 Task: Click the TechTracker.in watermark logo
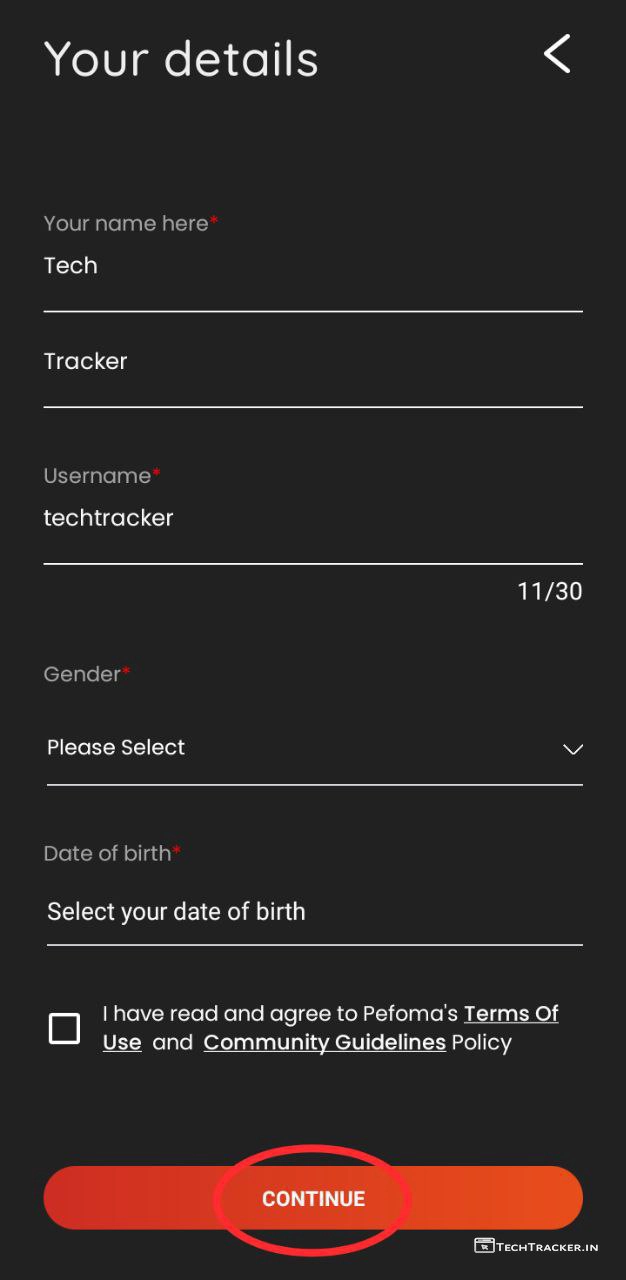point(536,1246)
